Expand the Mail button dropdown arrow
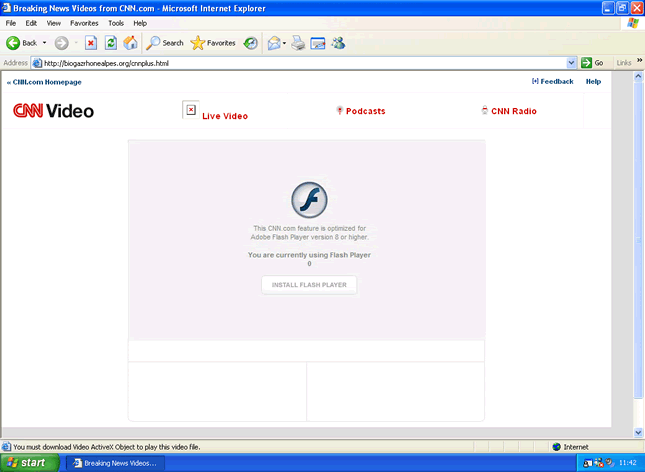Screen dimensions: 645x472 click(285, 43)
